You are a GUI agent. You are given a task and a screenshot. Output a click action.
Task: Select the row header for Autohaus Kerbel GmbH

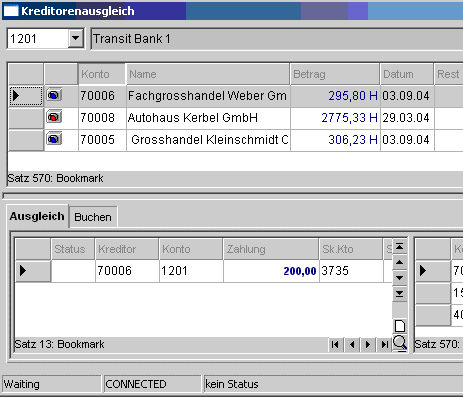[x=26, y=118]
